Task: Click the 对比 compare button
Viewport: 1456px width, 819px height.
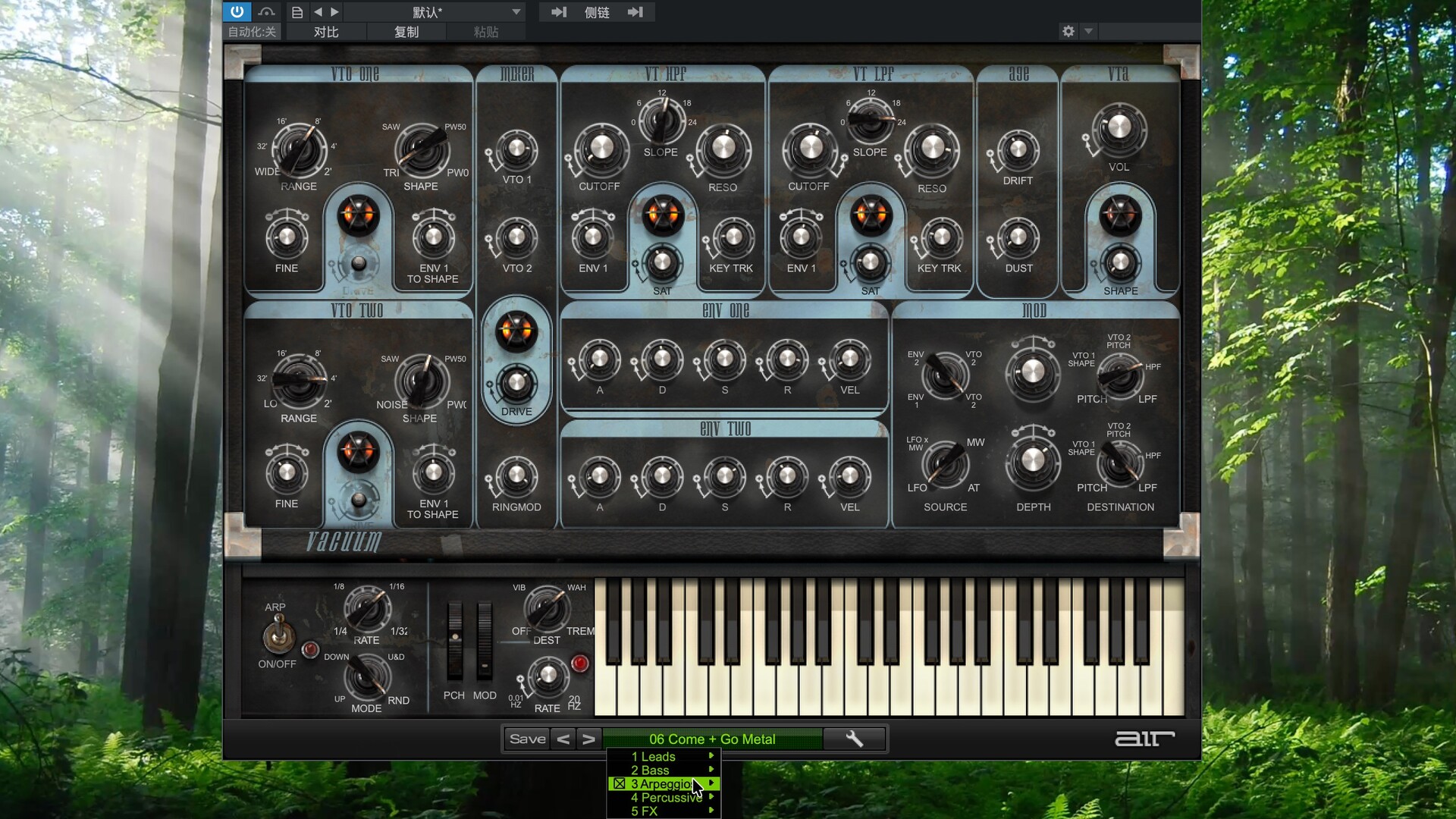Action: pyautogui.click(x=326, y=32)
